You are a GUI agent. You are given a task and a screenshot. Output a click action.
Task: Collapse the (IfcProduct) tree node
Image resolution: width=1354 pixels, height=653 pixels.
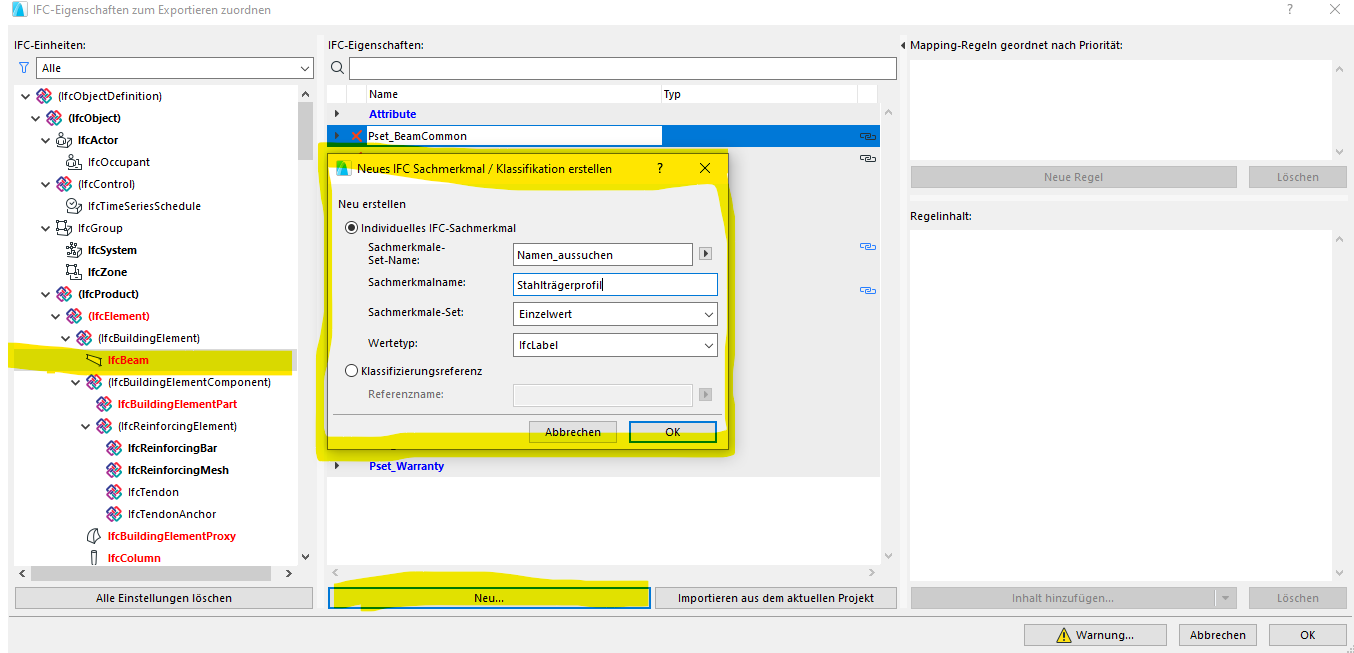click(x=46, y=294)
